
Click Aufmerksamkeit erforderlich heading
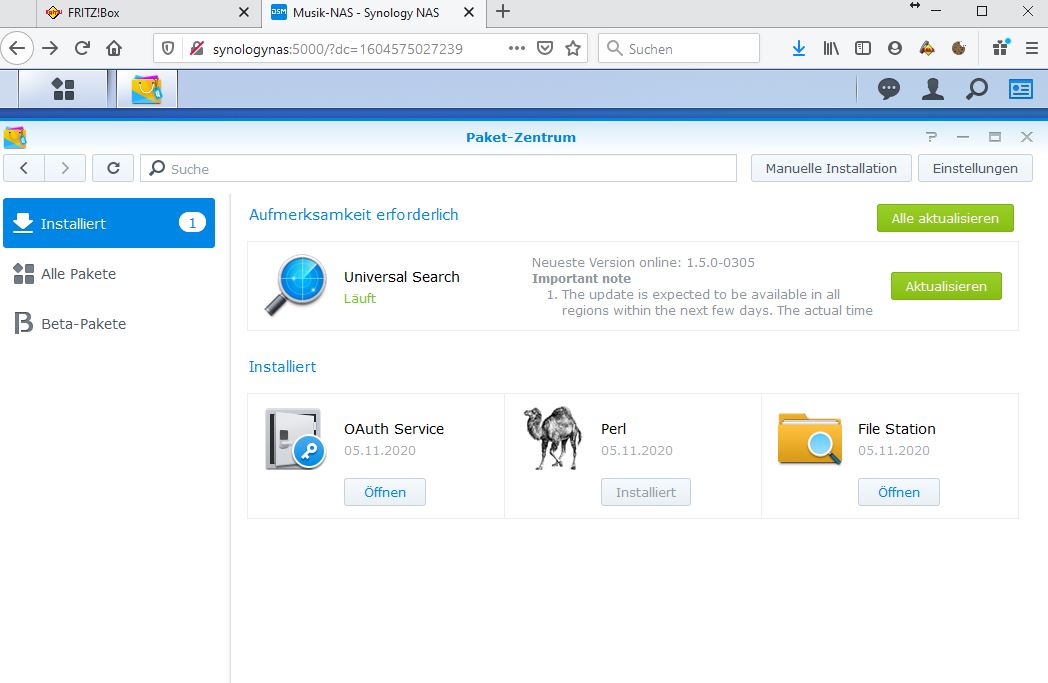(354, 215)
